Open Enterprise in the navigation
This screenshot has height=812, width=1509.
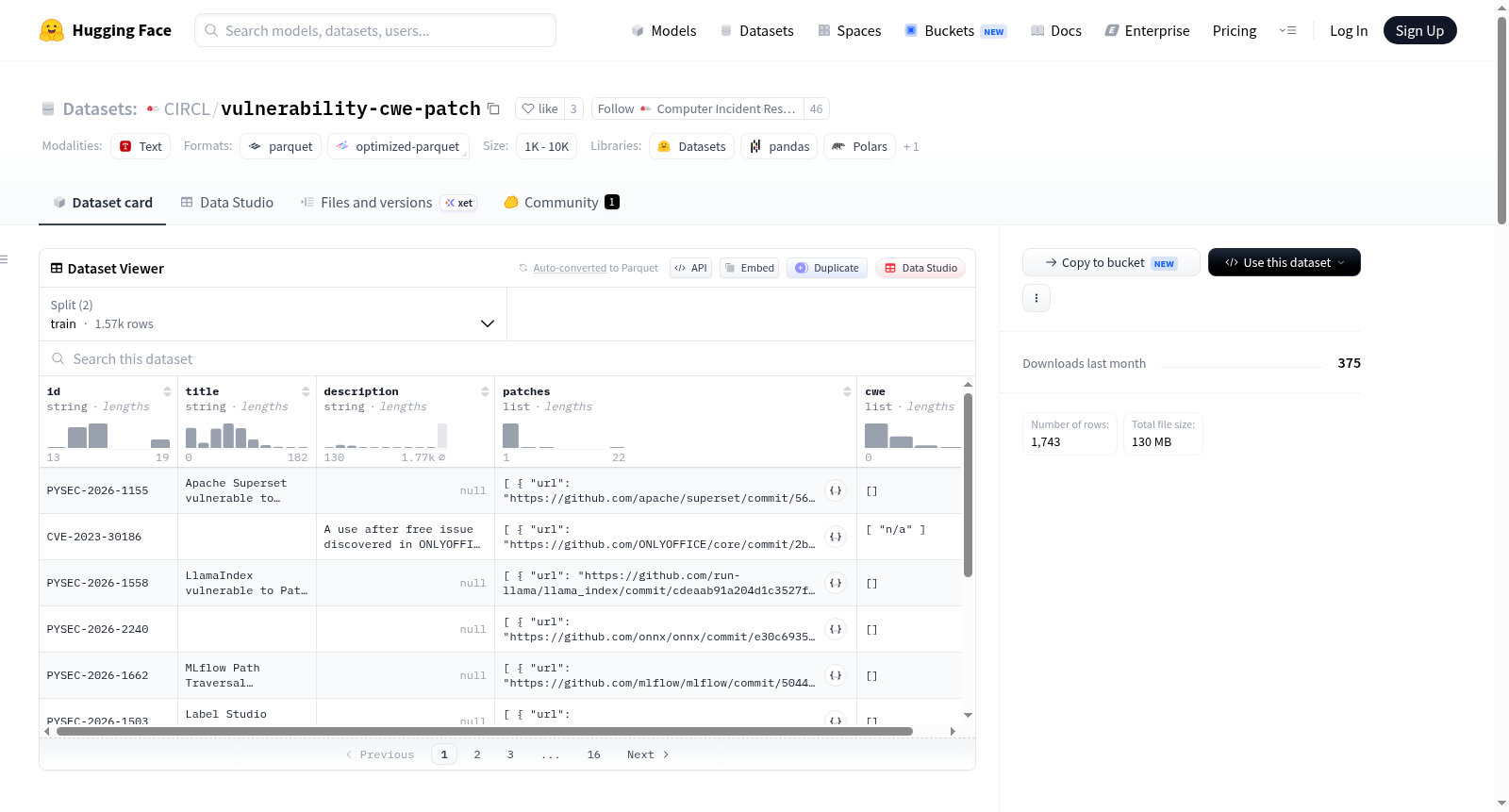click(x=1147, y=30)
